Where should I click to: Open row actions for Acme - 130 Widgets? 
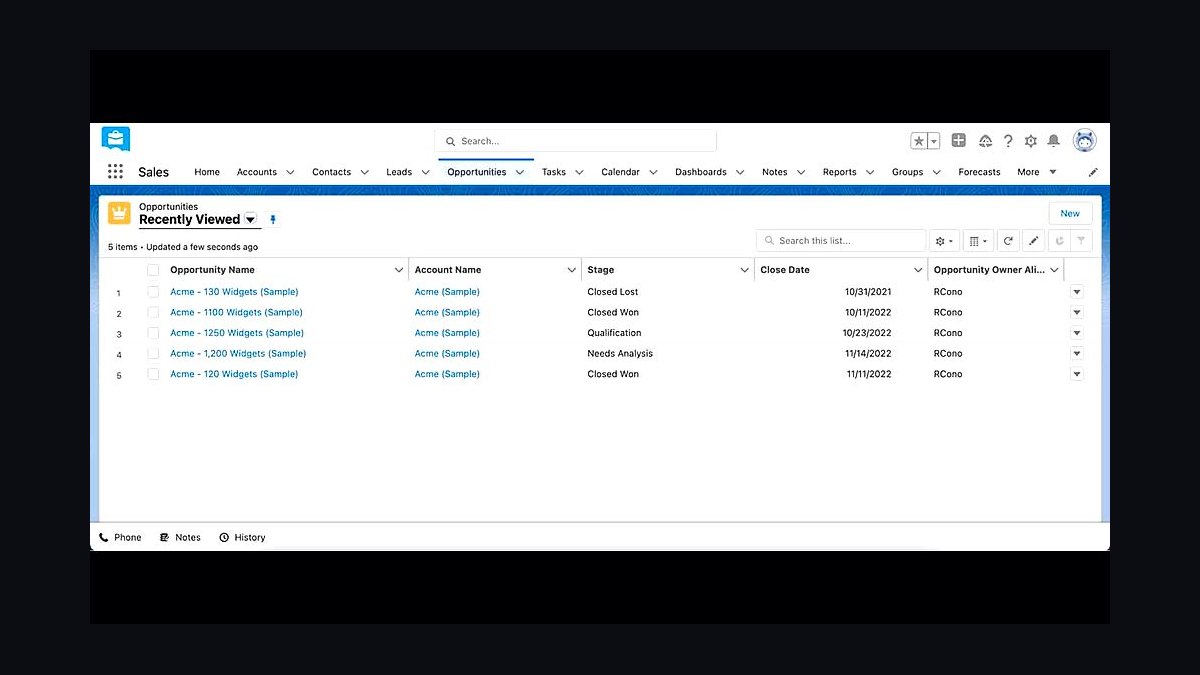click(1077, 292)
